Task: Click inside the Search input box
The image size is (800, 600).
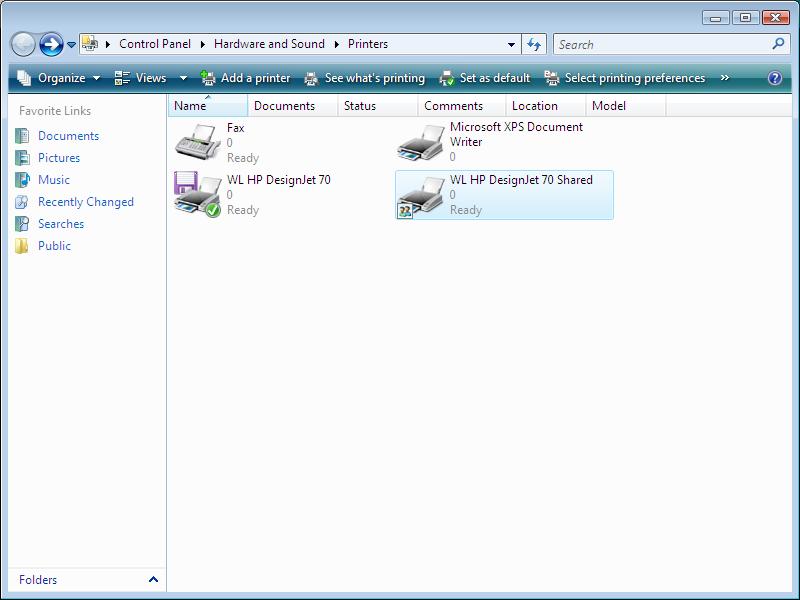Action: [x=662, y=44]
